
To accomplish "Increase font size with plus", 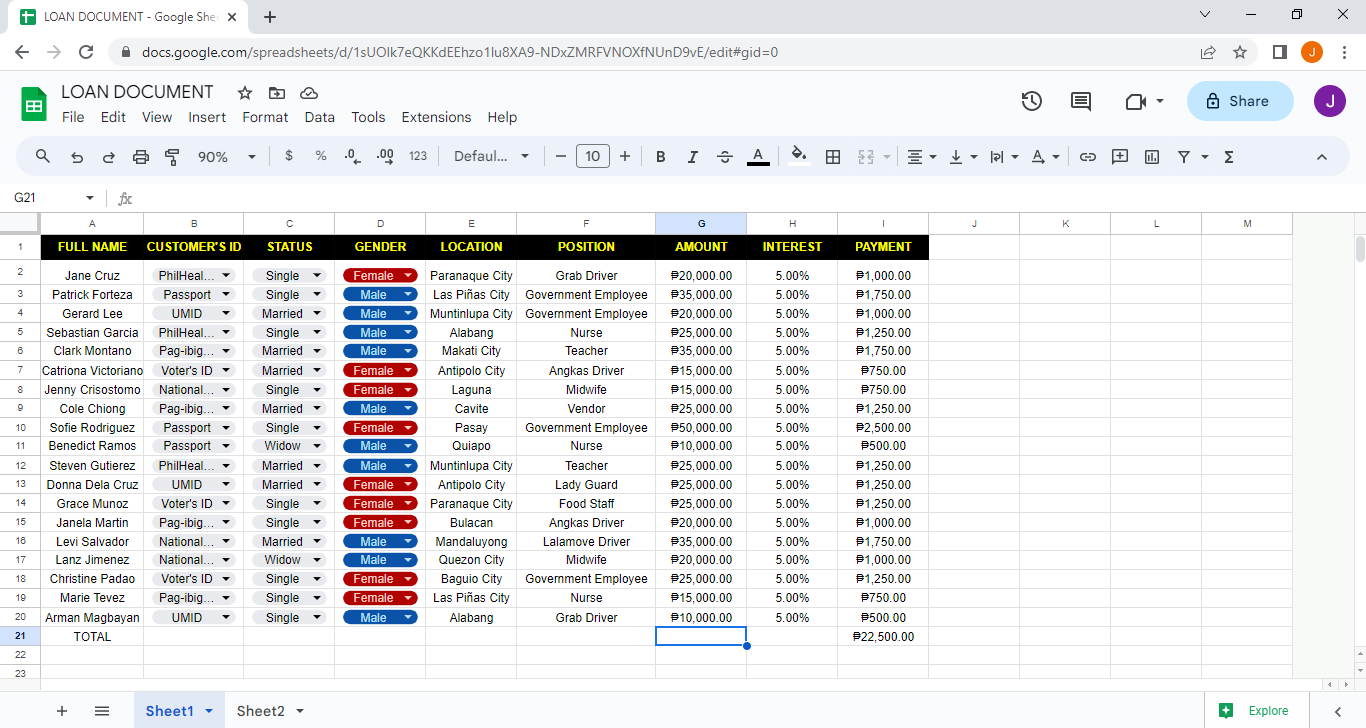I will point(625,157).
